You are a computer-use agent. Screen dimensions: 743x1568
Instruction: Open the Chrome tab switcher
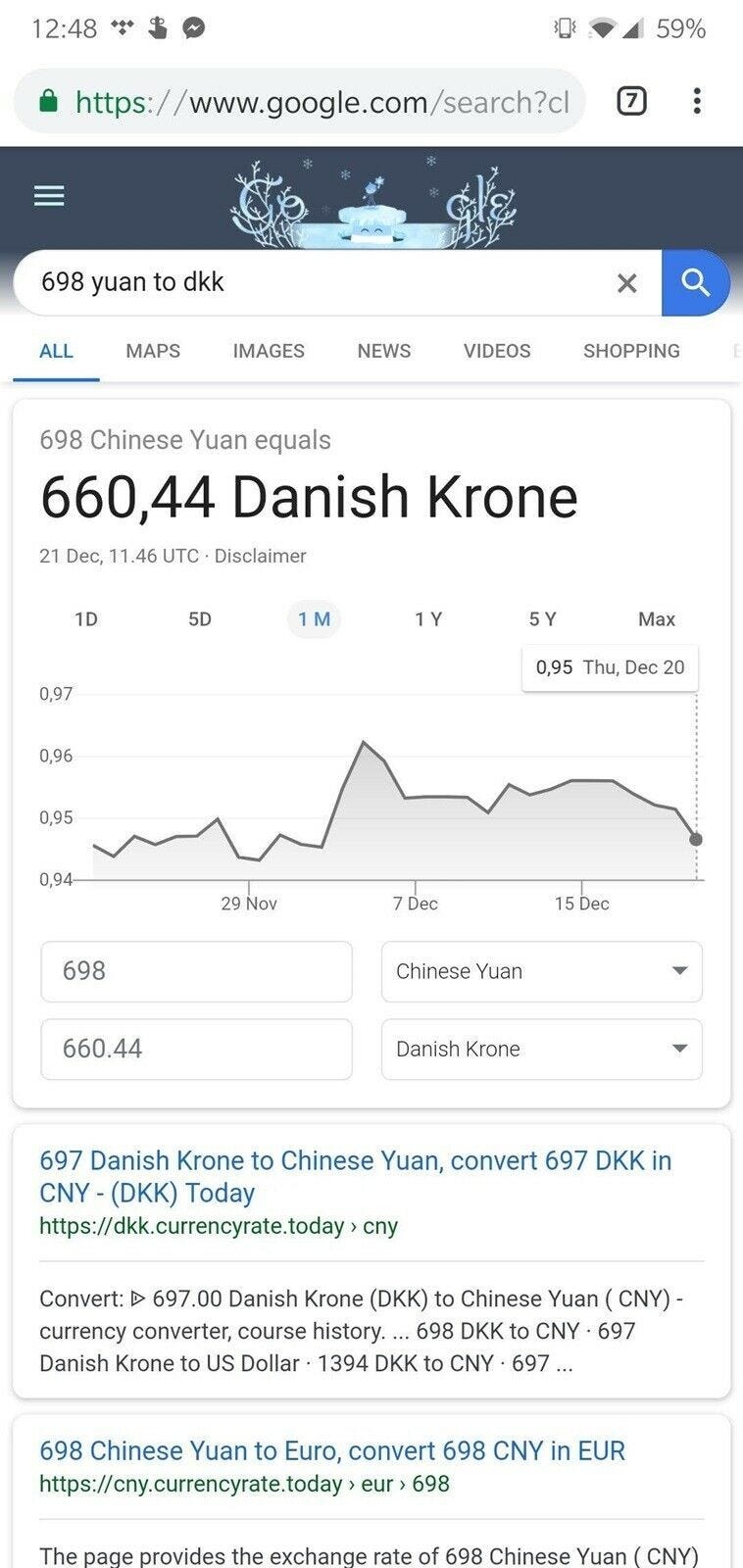tap(631, 100)
